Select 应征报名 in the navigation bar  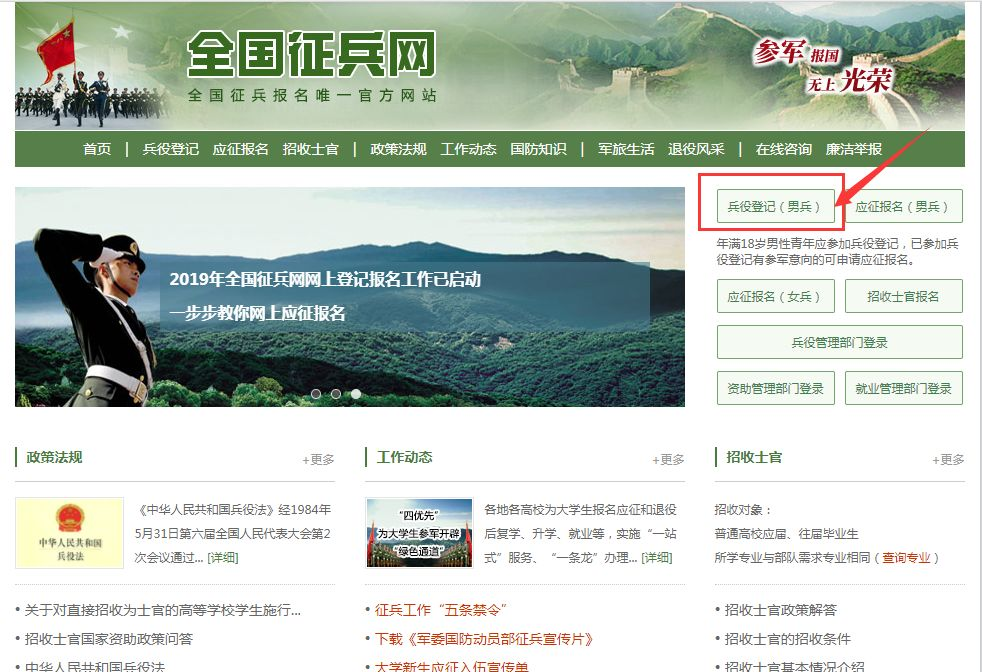coord(247,148)
